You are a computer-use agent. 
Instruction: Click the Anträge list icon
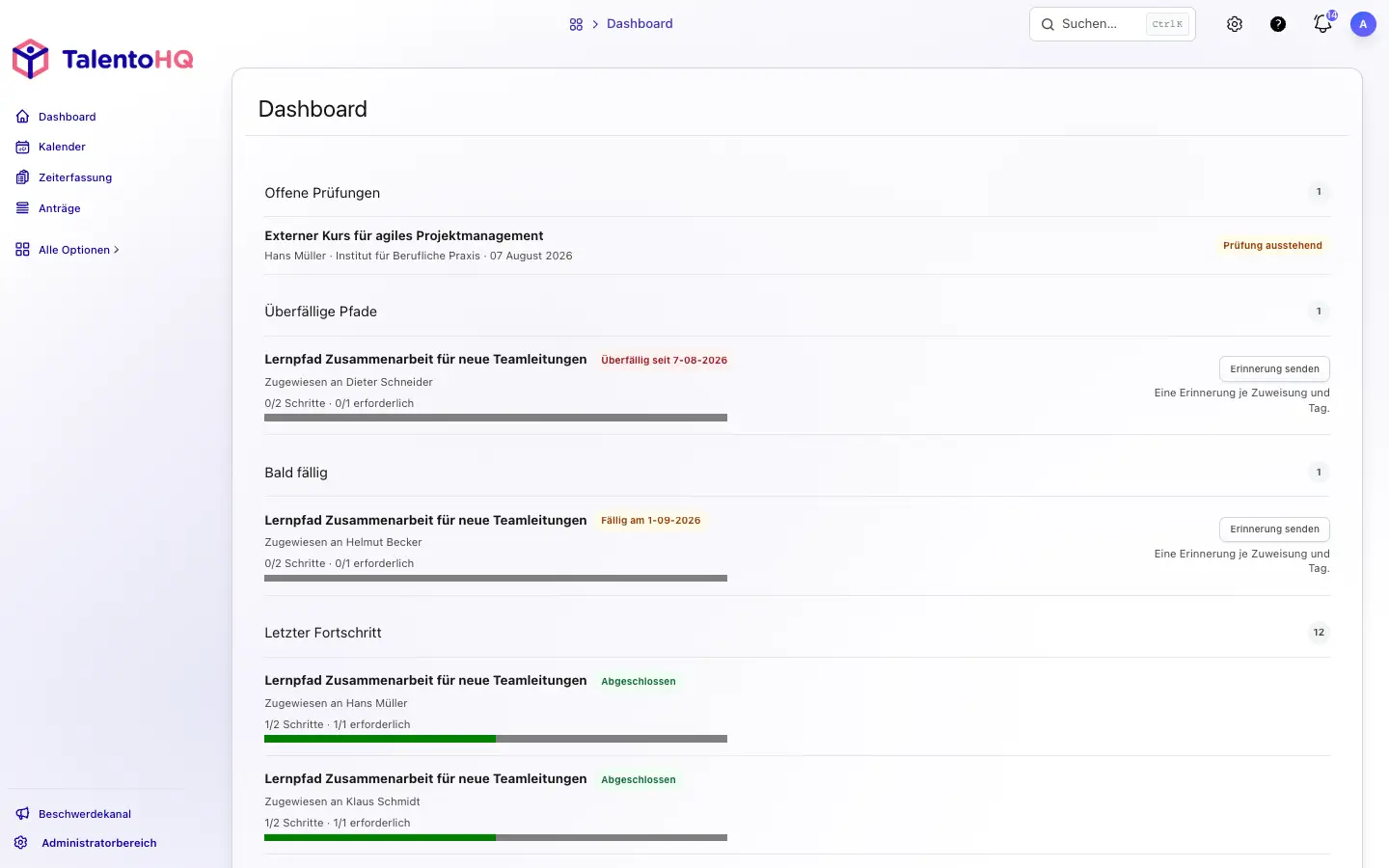tap(22, 208)
